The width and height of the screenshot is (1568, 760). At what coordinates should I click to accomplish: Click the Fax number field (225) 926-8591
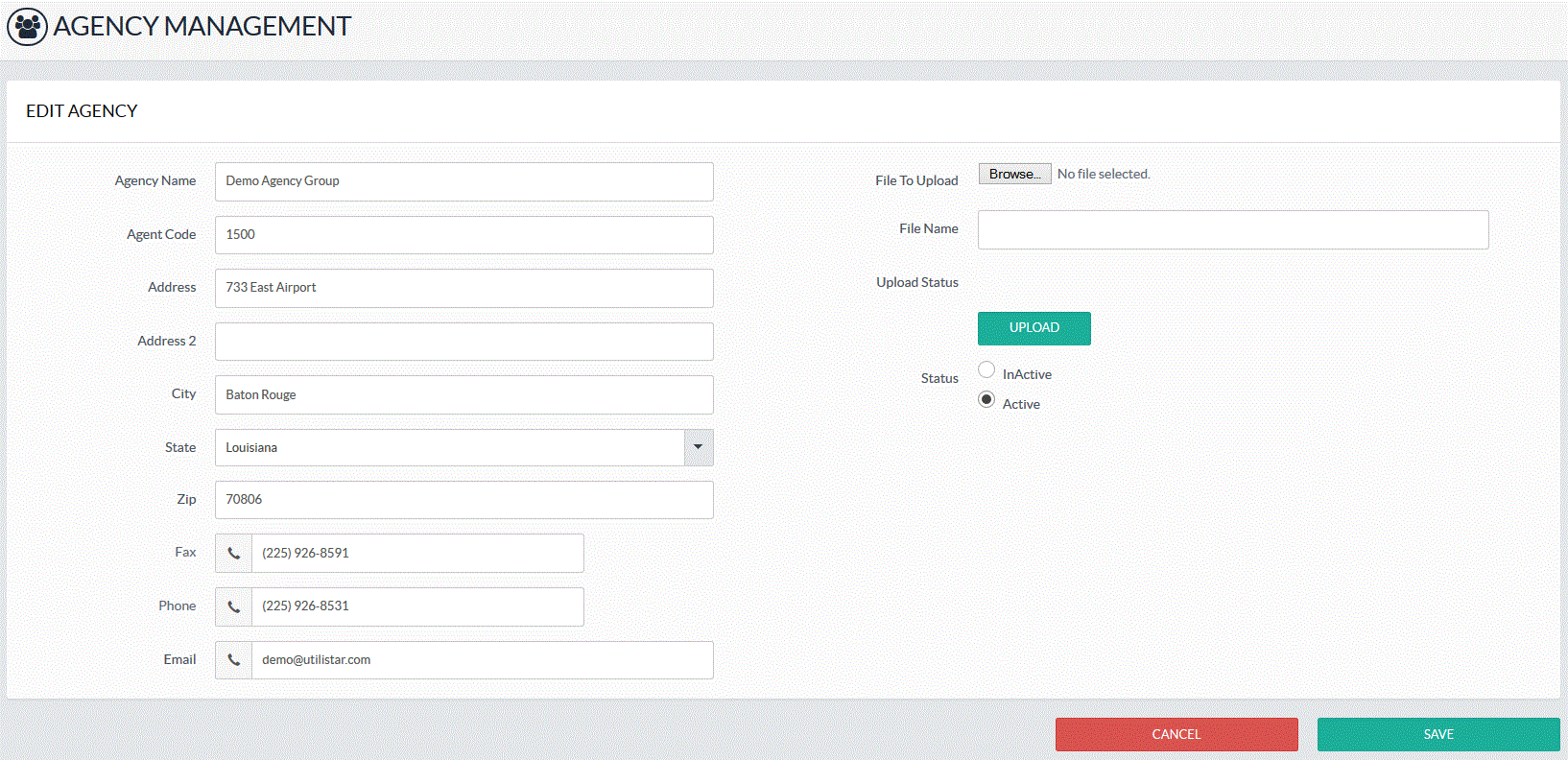(417, 554)
